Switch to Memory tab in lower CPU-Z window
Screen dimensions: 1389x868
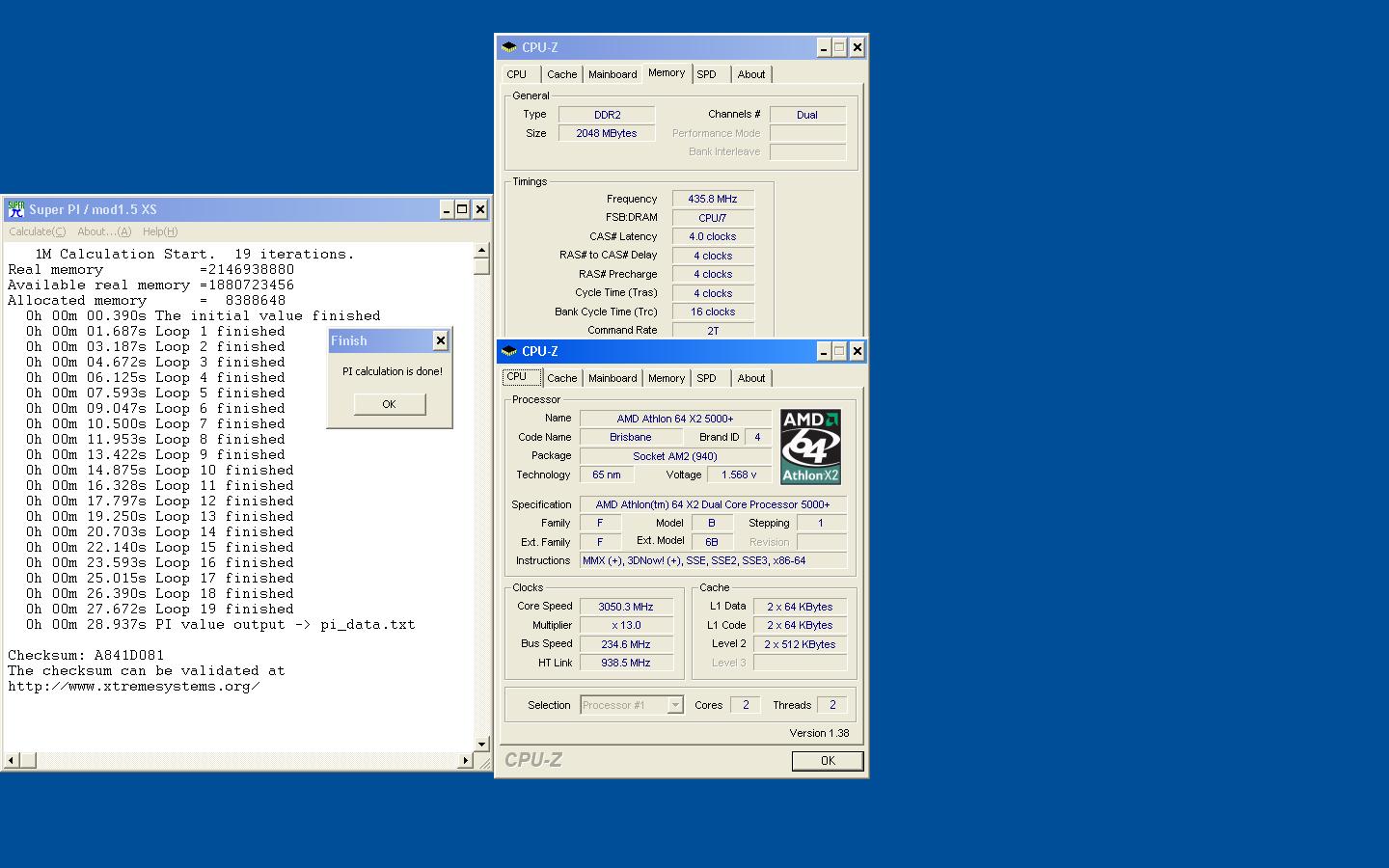(x=667, y=378)
